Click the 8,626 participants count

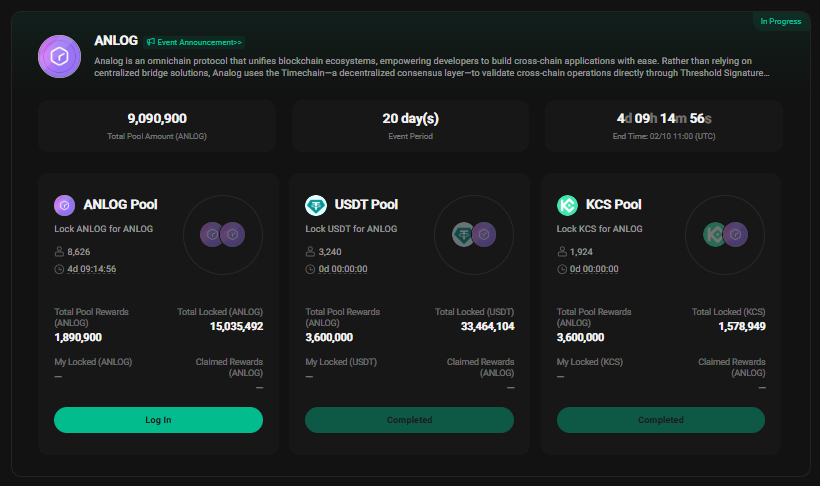point(78,252)
